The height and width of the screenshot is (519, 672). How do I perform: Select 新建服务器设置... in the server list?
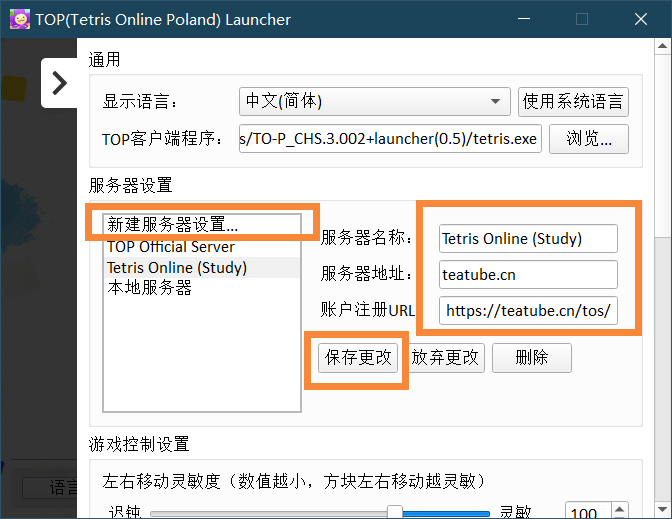(x=173, y=225)
